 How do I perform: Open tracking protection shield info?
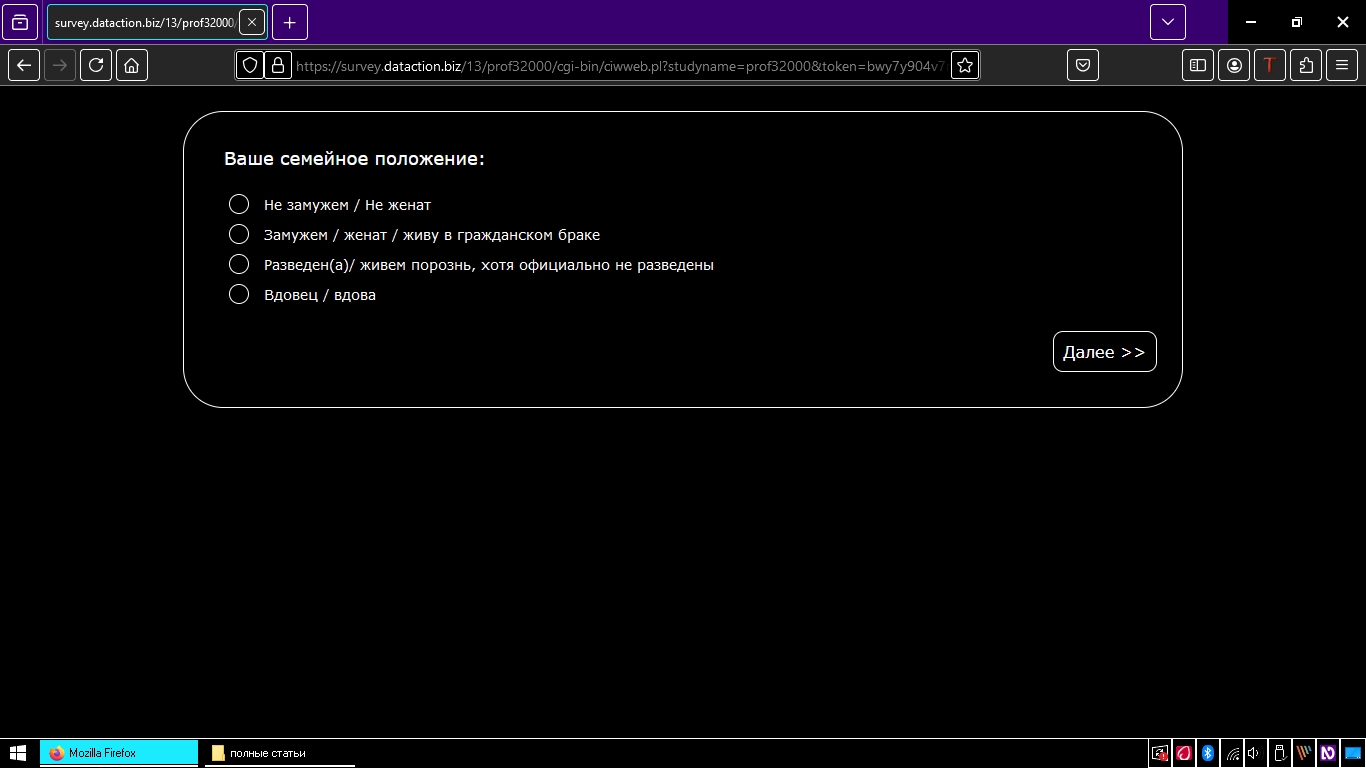pos(250,65)
